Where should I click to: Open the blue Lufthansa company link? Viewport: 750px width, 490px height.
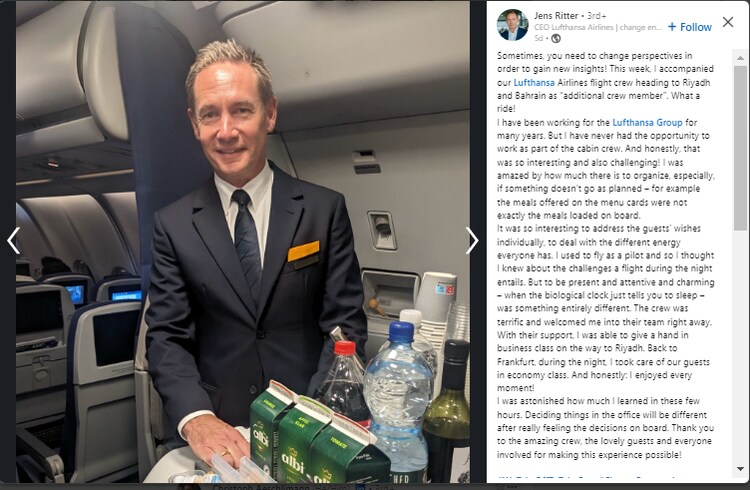pos(534,82)
